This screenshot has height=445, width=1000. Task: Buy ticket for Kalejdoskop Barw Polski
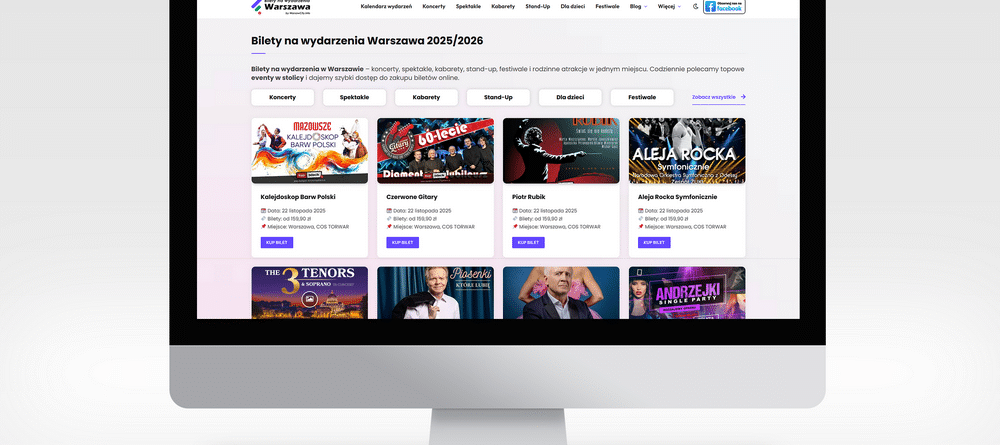click(x=277, y=242)
